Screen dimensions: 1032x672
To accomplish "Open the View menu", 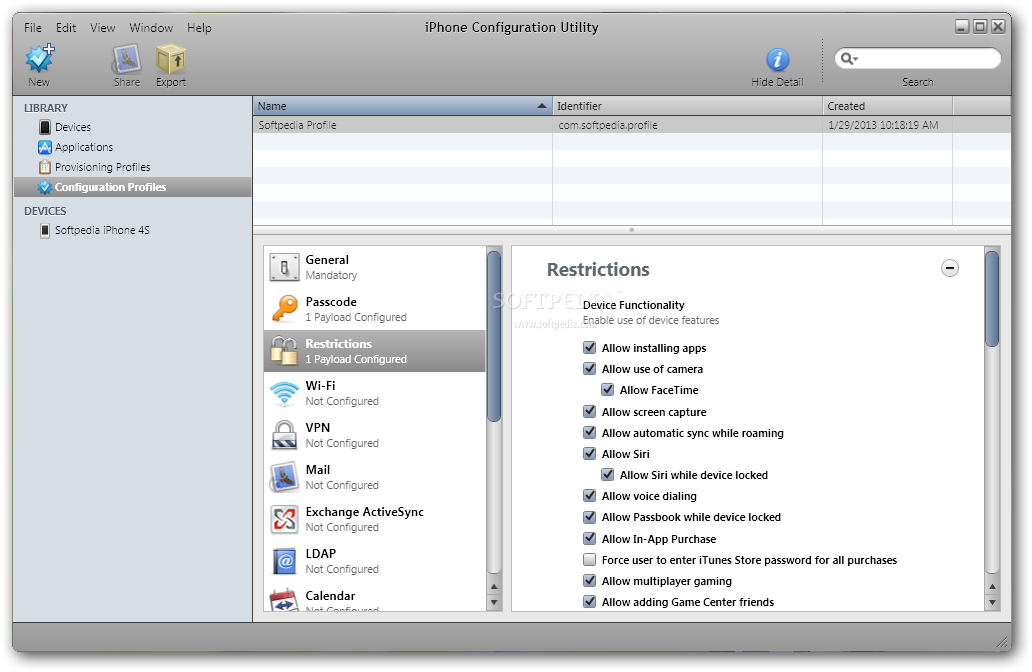I will coord(103,28).
